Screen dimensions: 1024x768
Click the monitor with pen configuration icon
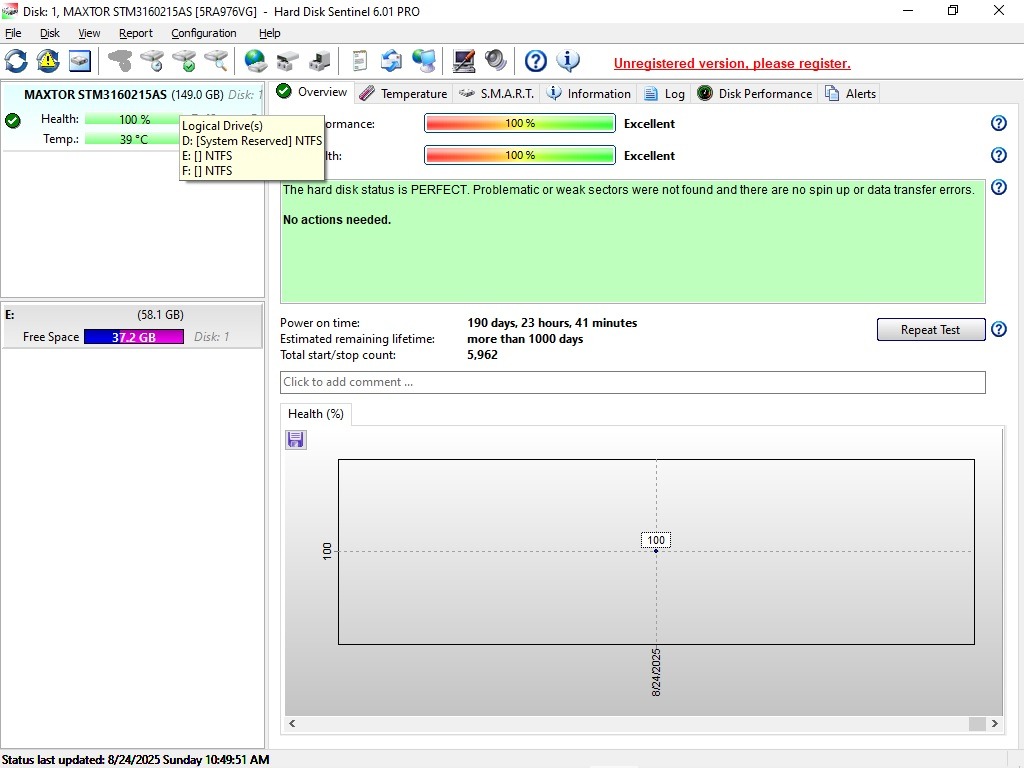[464, 61]
